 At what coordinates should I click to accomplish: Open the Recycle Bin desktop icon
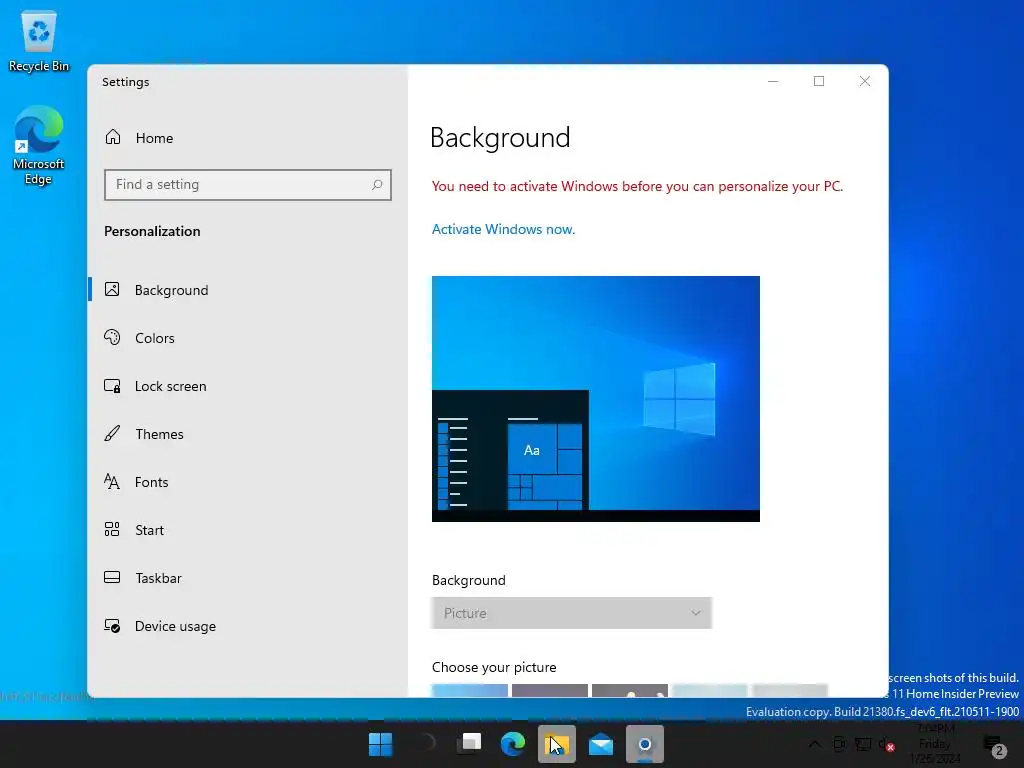pos(39,40)
